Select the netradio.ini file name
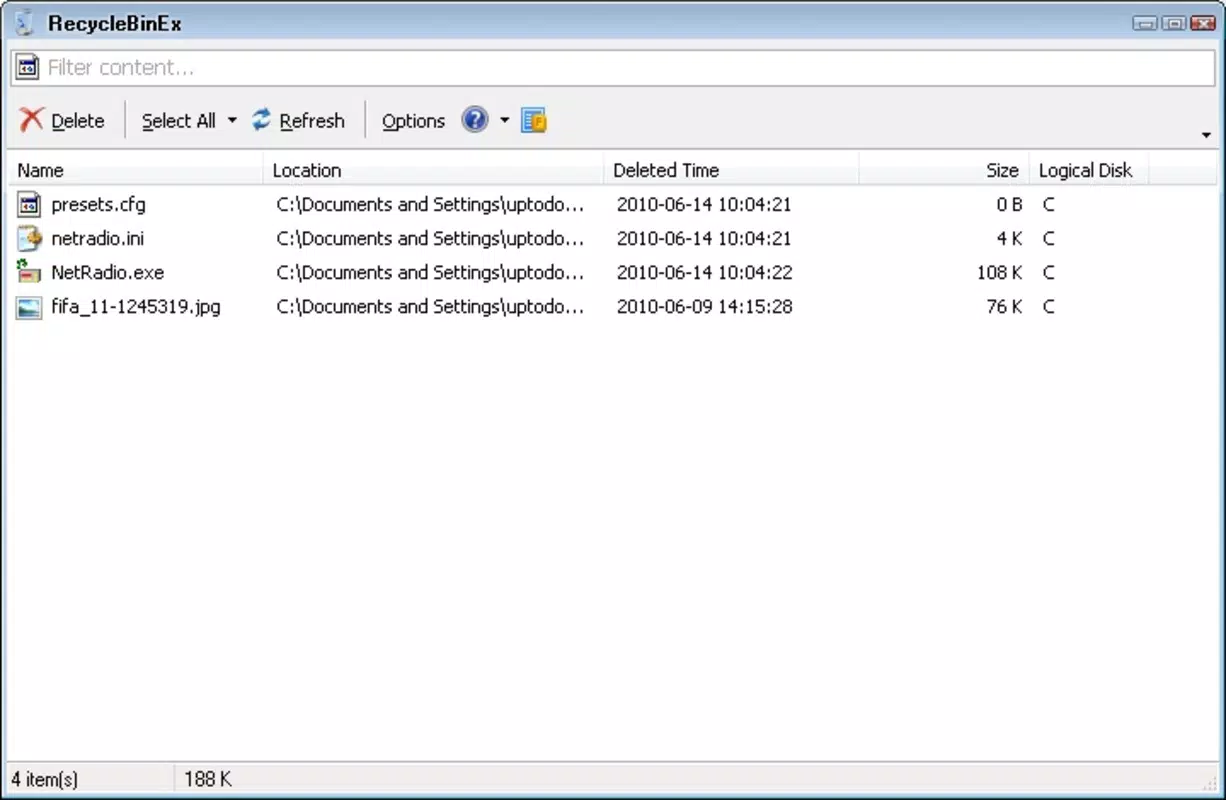 (98, 238)
